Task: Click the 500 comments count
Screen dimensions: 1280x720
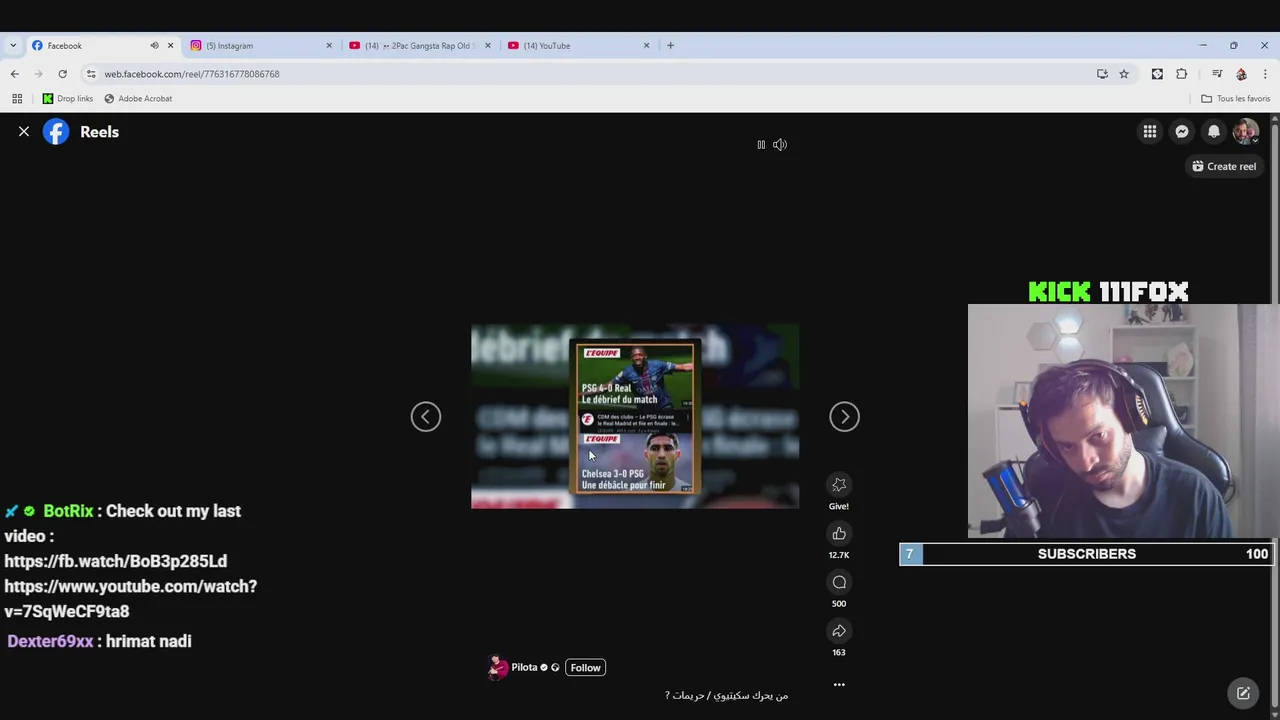Action: point(839,604)
